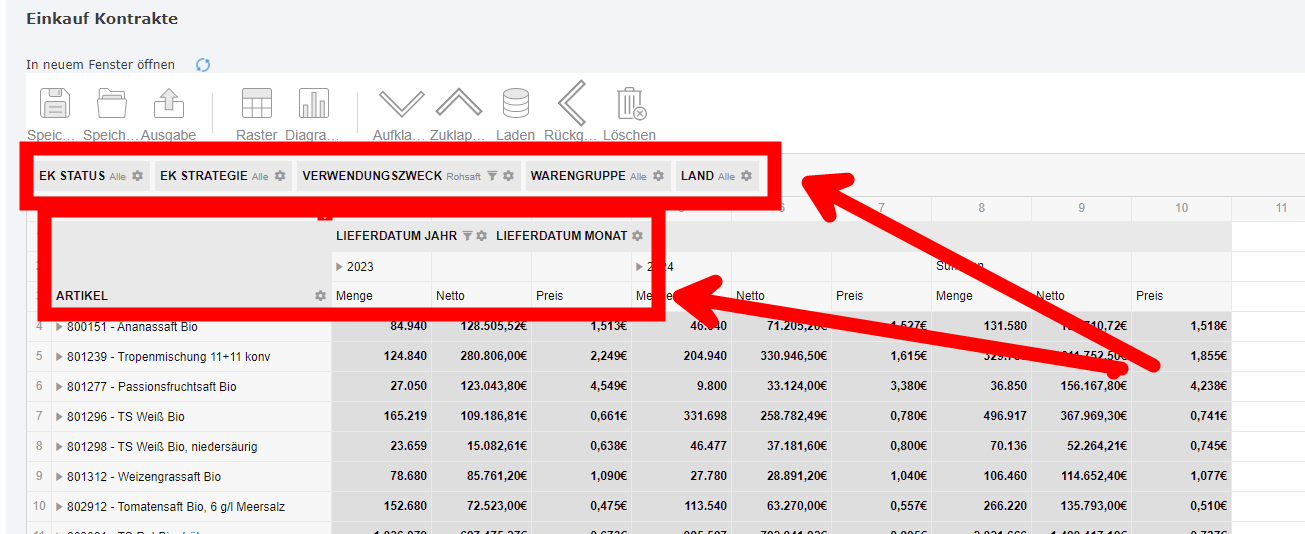
Task: Open the EK STATUS gear settings
Action: coord(138,176)
